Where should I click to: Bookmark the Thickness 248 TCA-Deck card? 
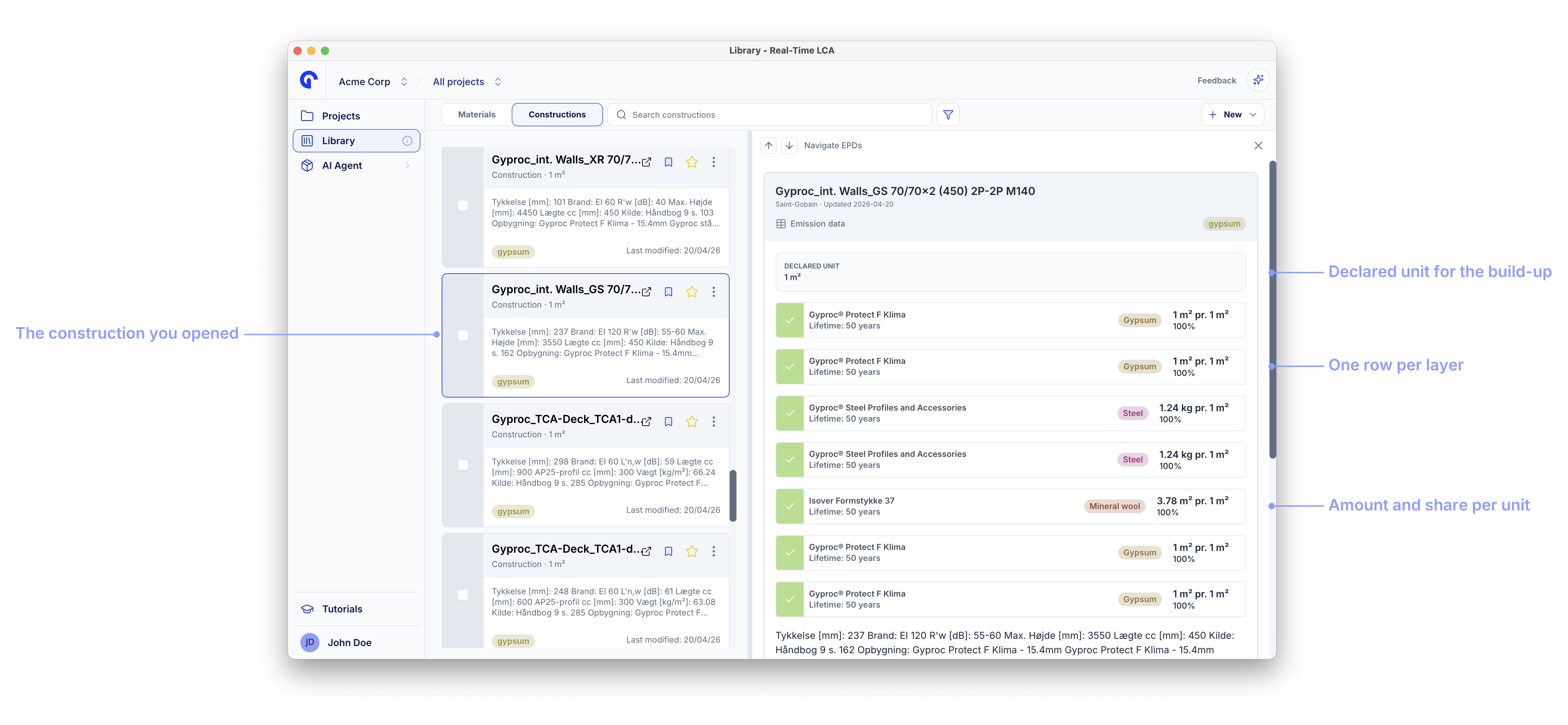[x=669, y=551]
